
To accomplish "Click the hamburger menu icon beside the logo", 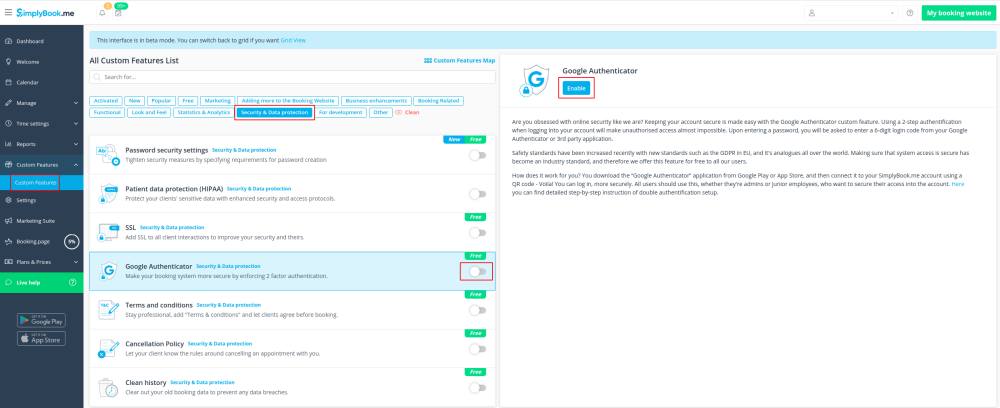I will tap(9, 12).
